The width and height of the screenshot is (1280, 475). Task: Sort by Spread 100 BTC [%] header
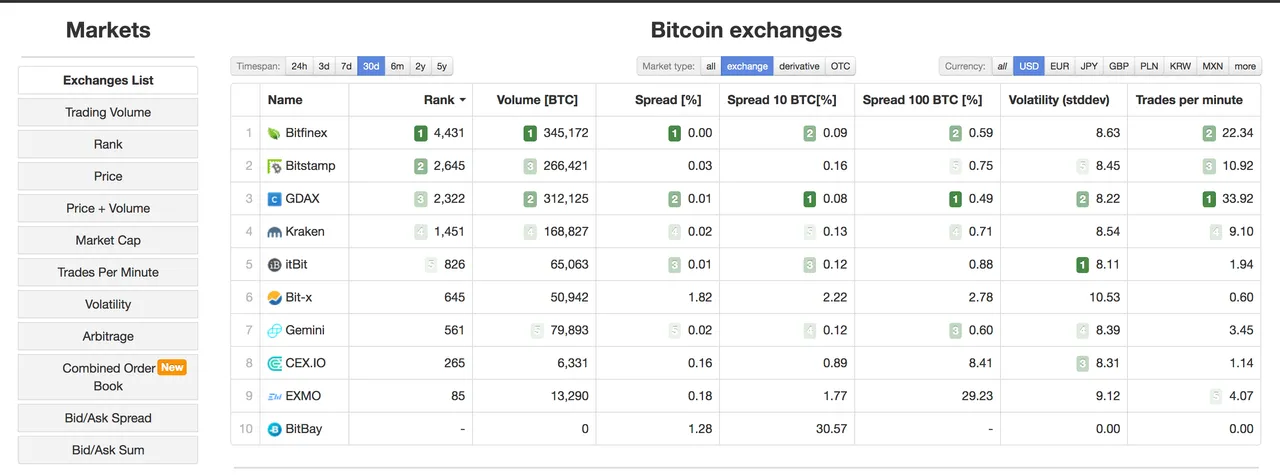pos(927,100)
